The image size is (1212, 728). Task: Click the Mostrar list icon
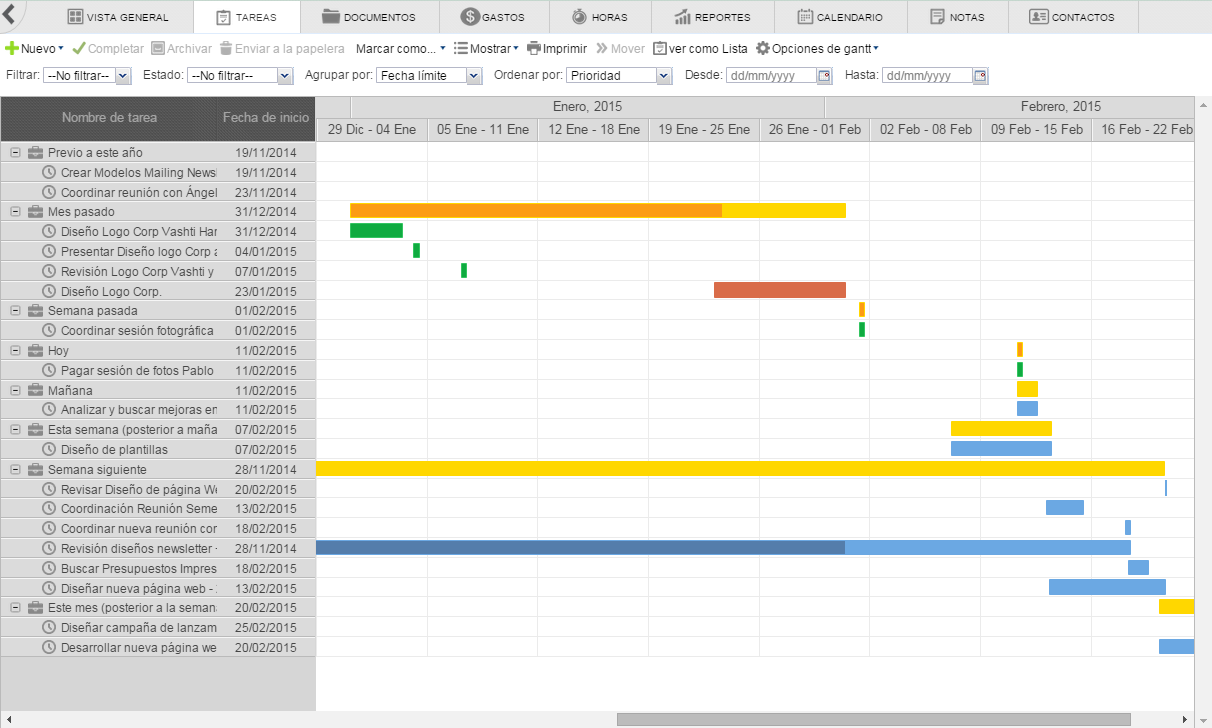(x=460, y=48)
